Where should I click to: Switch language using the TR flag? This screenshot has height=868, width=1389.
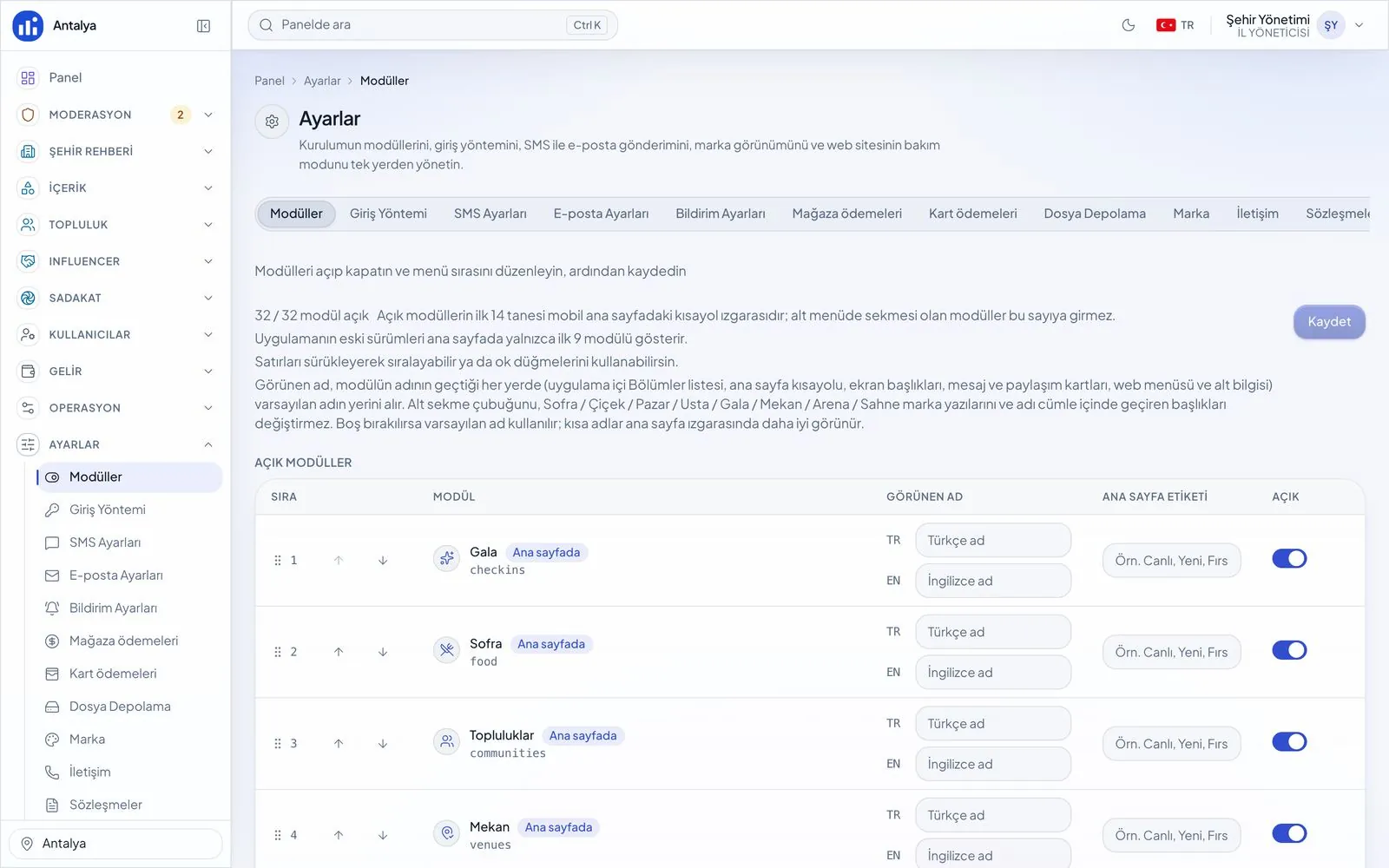pos(1175,25)
